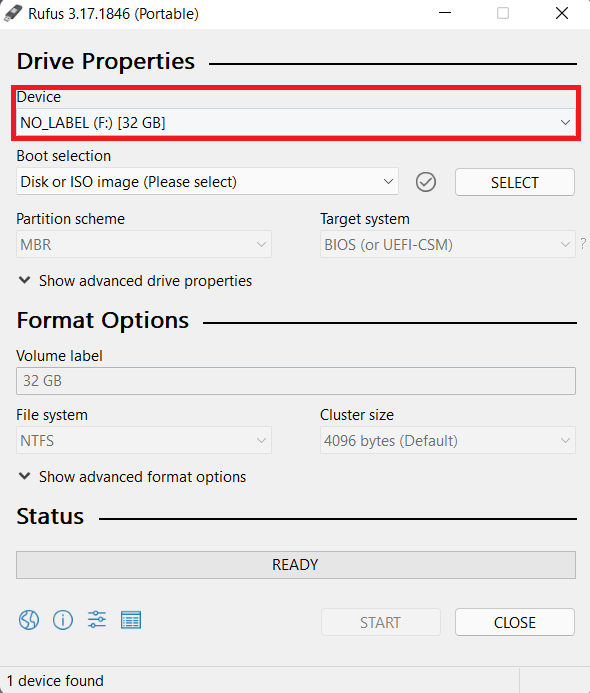The image size is (590, 693).
Task: Expand Show advanced drive properties
Action: pos(135,281)
